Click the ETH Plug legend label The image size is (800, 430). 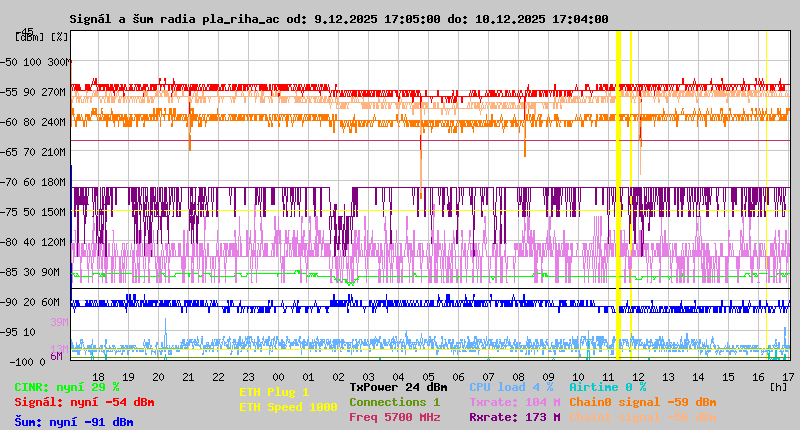(x=274, y=392)
